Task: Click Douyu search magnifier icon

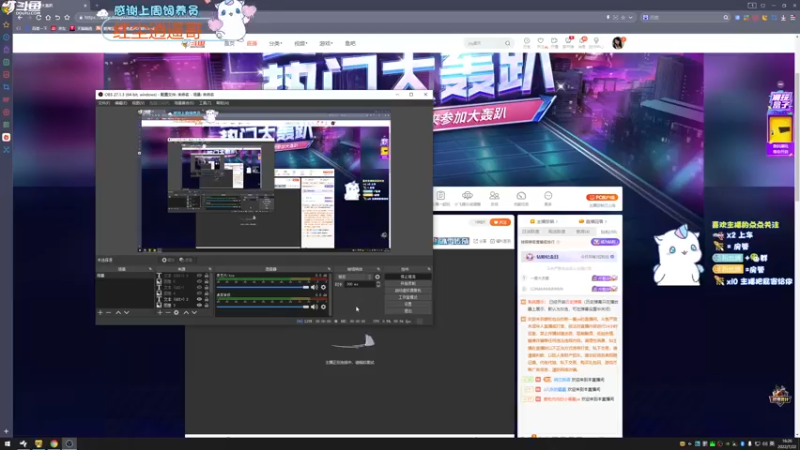Action: tap(508, 43)
